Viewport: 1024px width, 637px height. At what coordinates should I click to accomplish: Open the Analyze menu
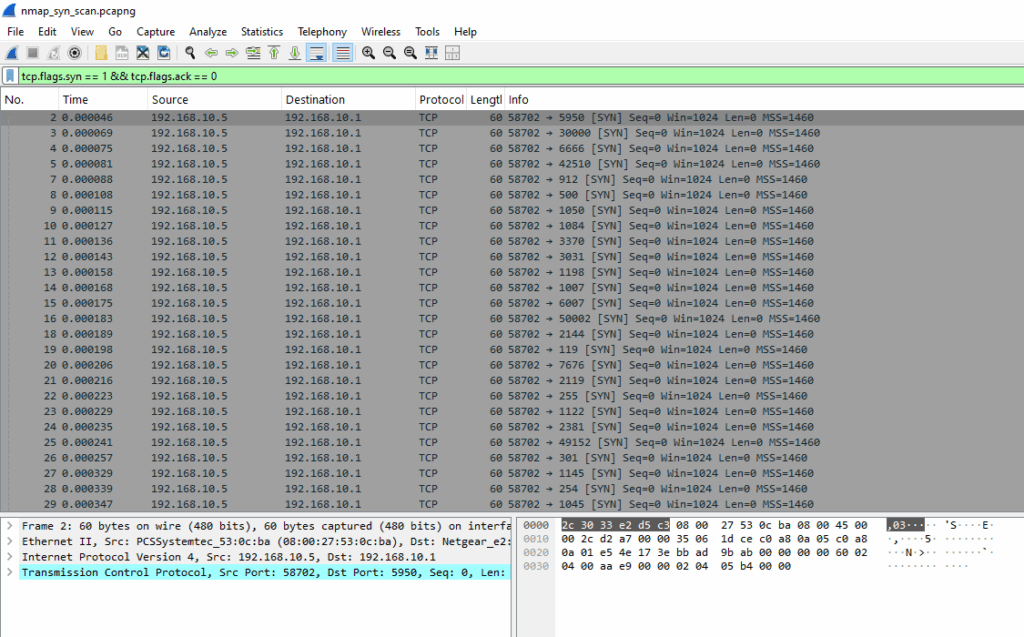click(x=208, y=31)
